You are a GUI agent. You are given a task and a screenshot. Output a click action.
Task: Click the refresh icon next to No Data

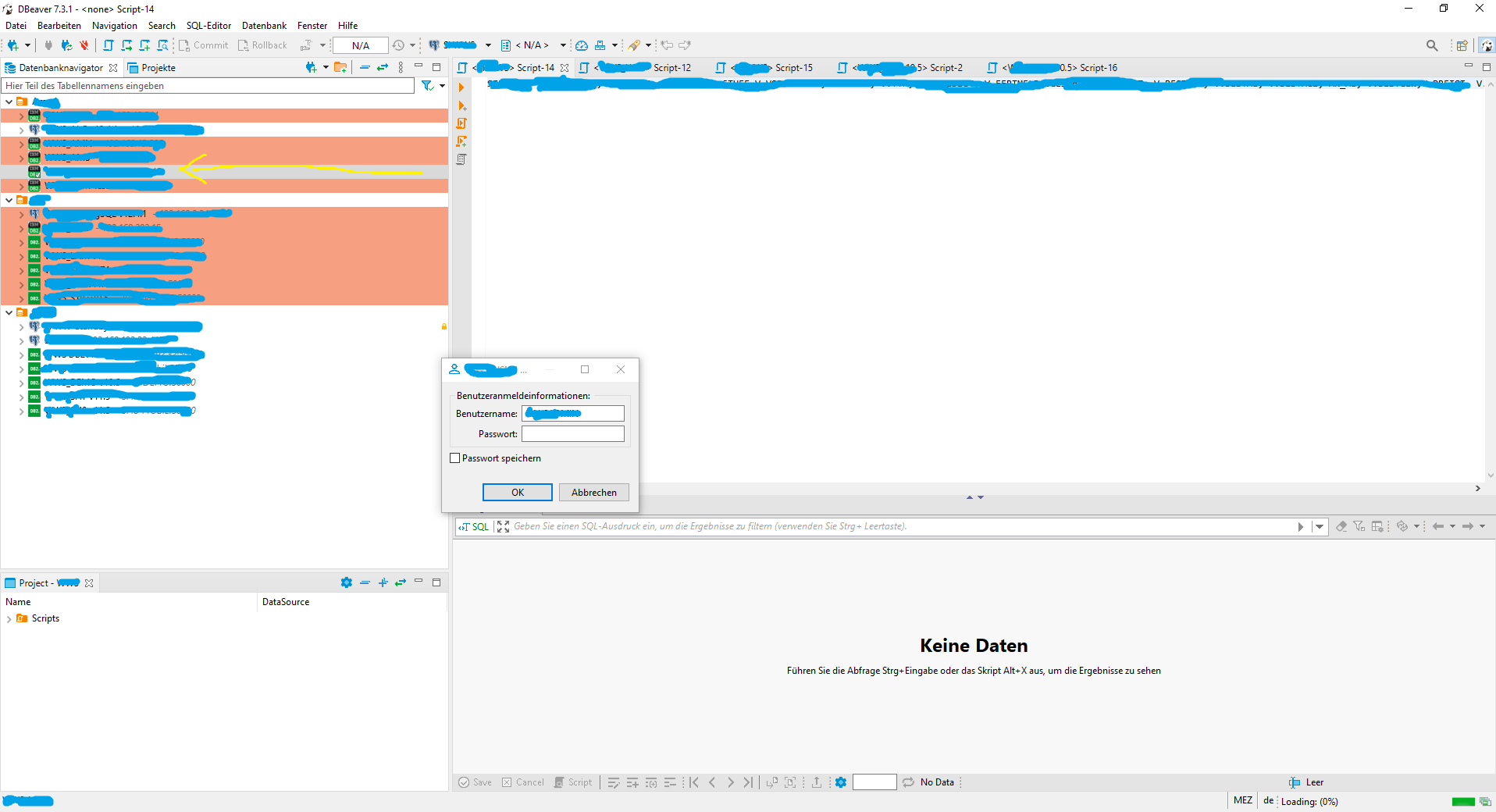908,782
